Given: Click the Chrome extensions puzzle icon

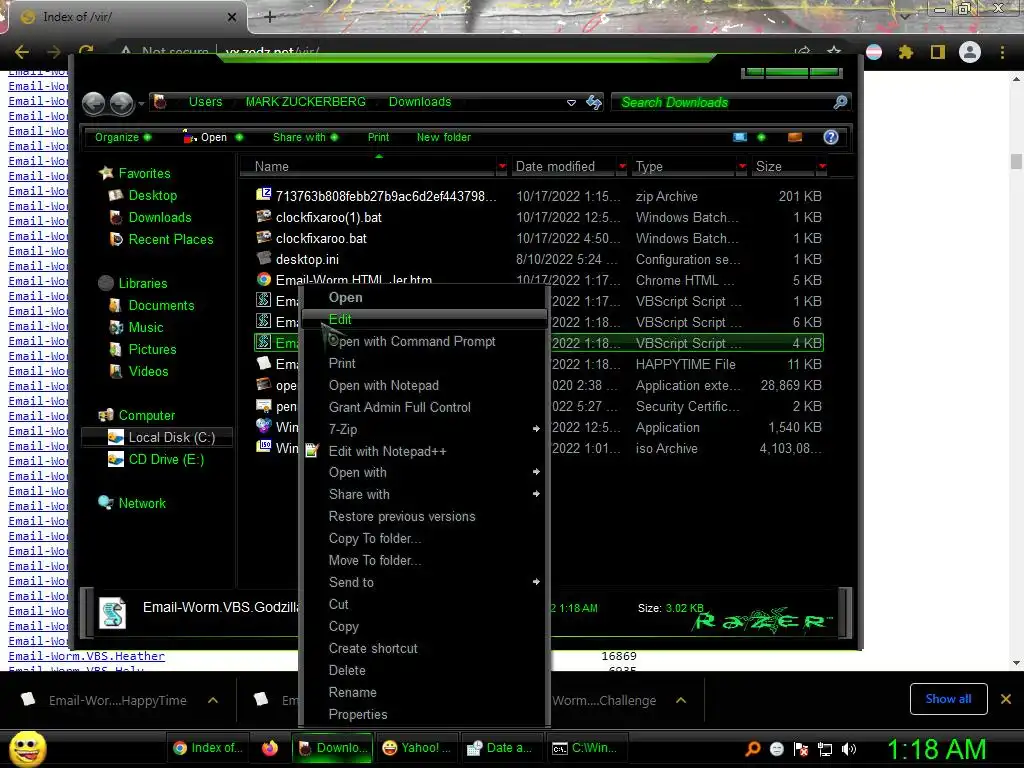Looking at the screenshot, I should tap(905, 52).
